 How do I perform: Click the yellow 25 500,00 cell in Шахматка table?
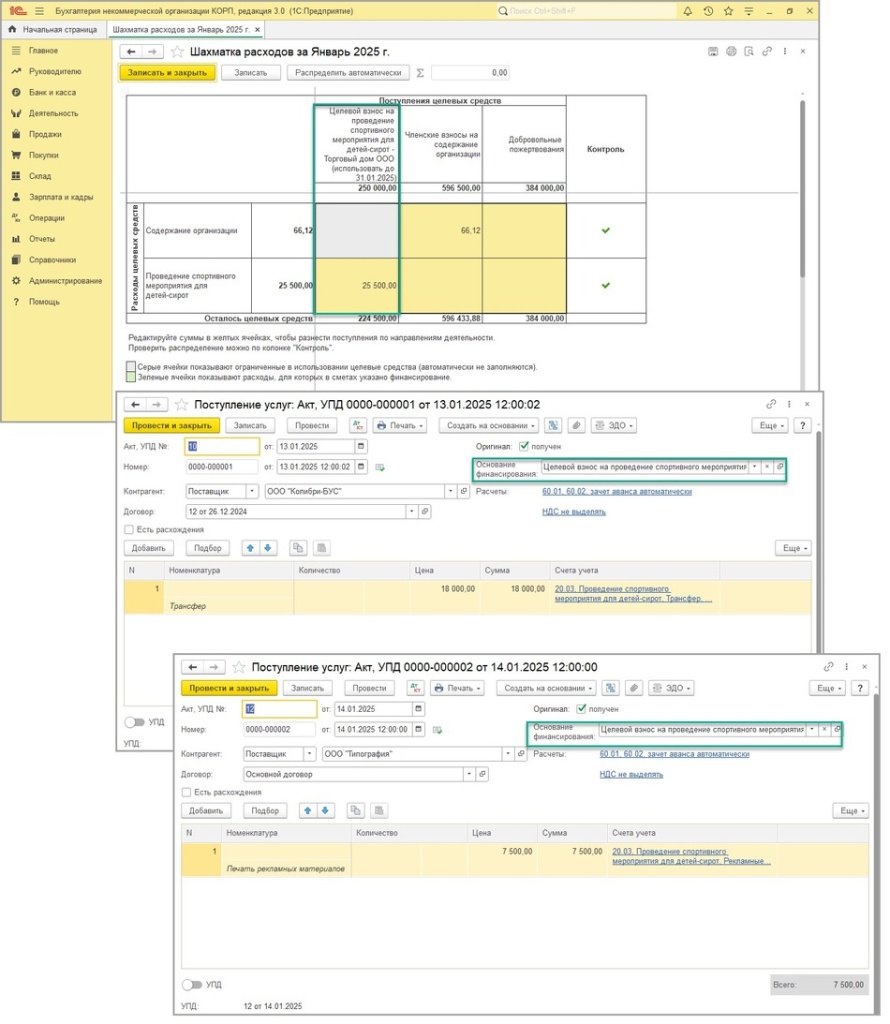point(356,285)
